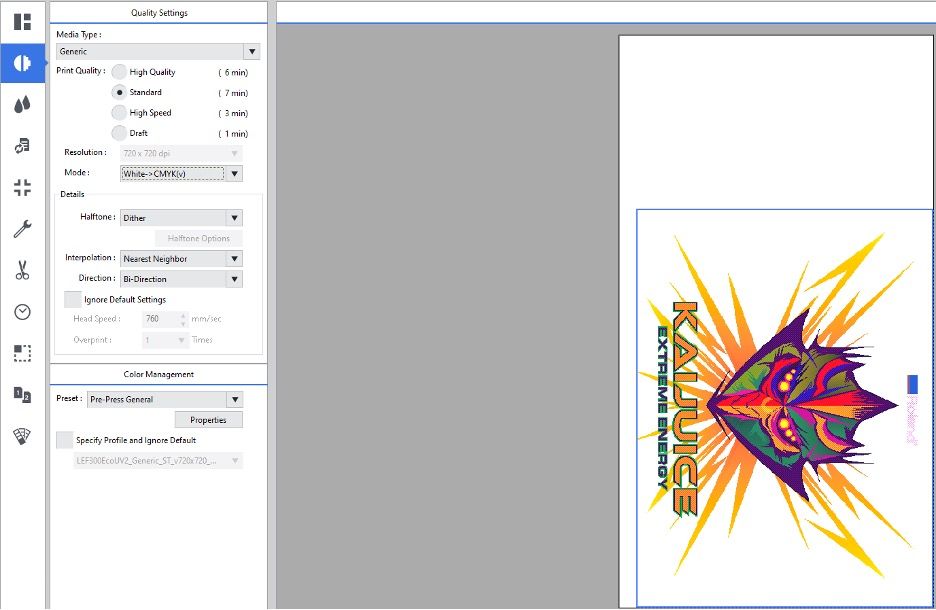Select High Quality print option
This screenshot has height=610, width=936.
[x=120, y=72]
